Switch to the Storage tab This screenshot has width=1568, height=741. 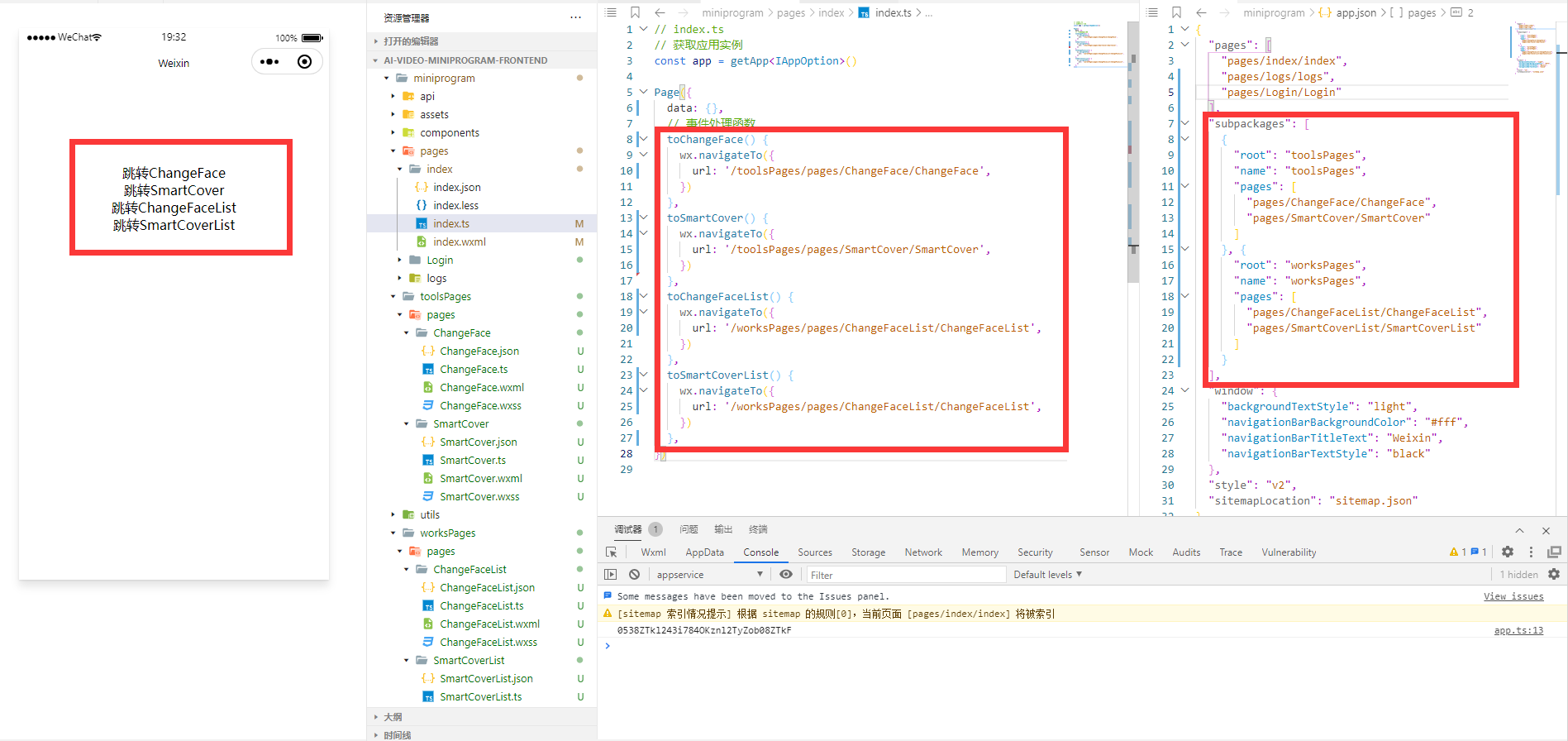pos(868,552)
